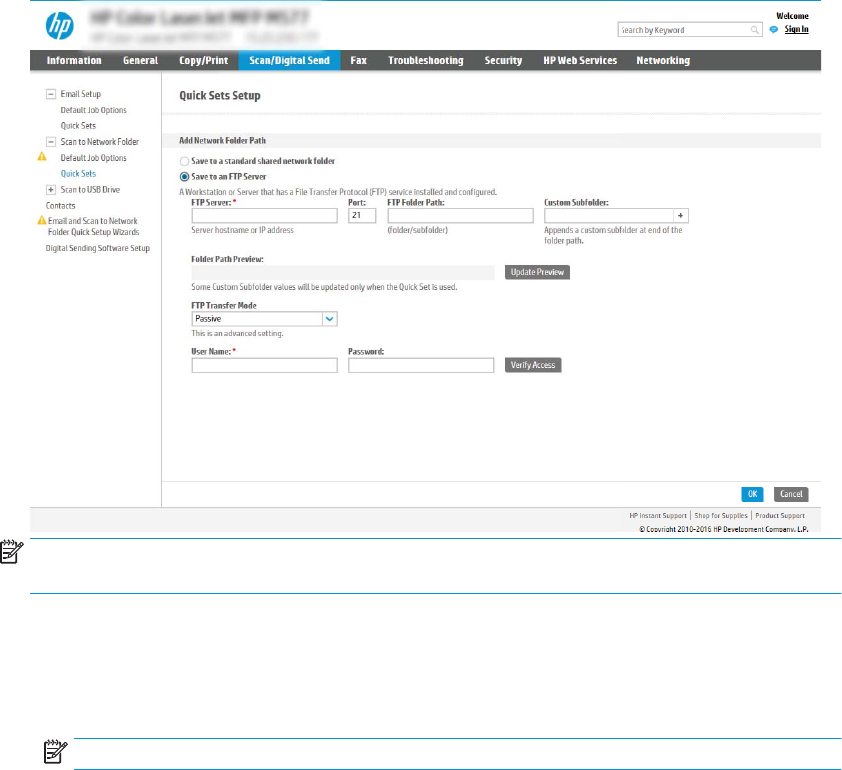Viewport: 842px width, 770px height.
Task: Go to the Copy/Print tab
Action: click(x=202, y=61)
